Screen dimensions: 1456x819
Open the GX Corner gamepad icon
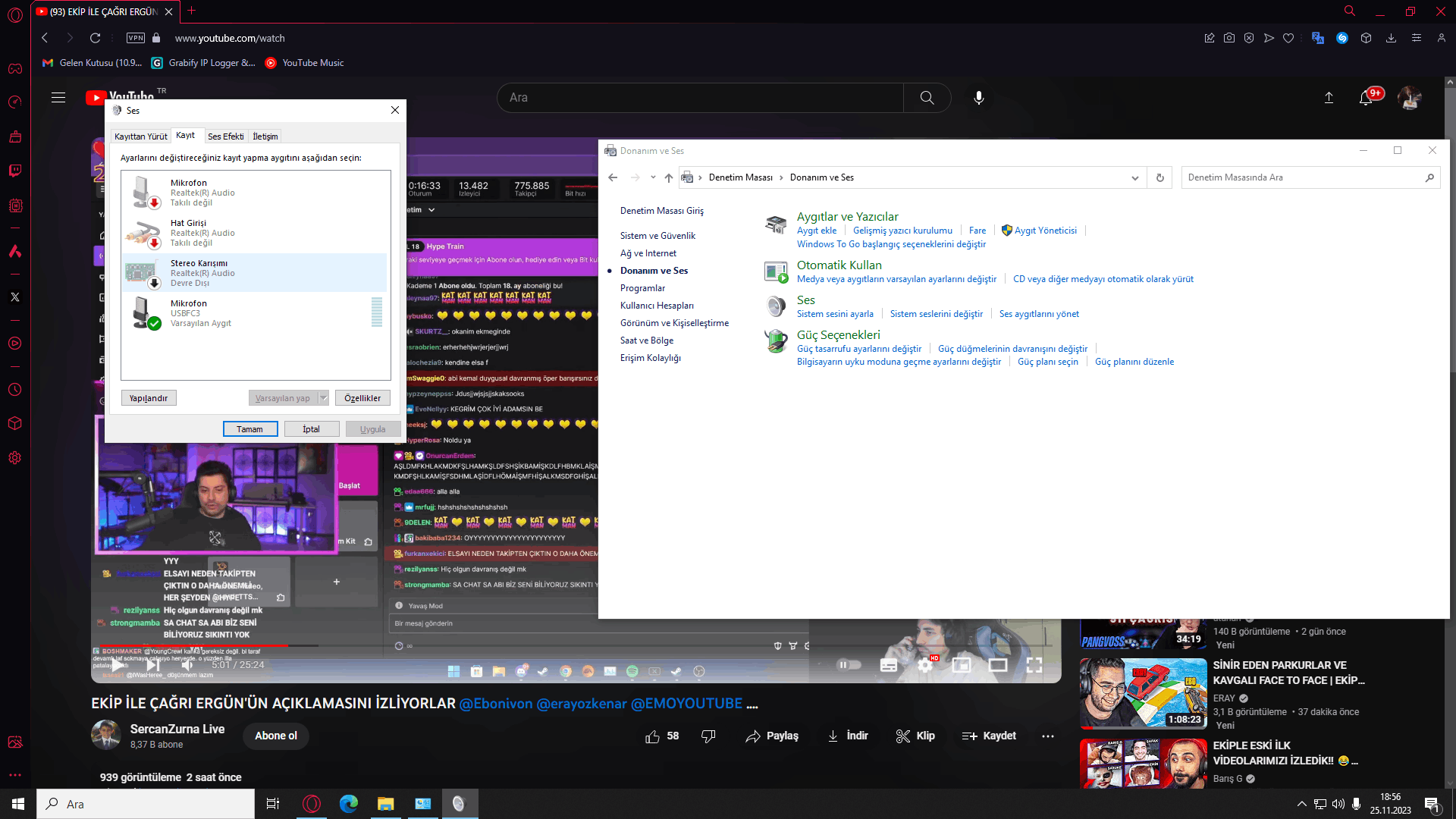click(15, 69)
